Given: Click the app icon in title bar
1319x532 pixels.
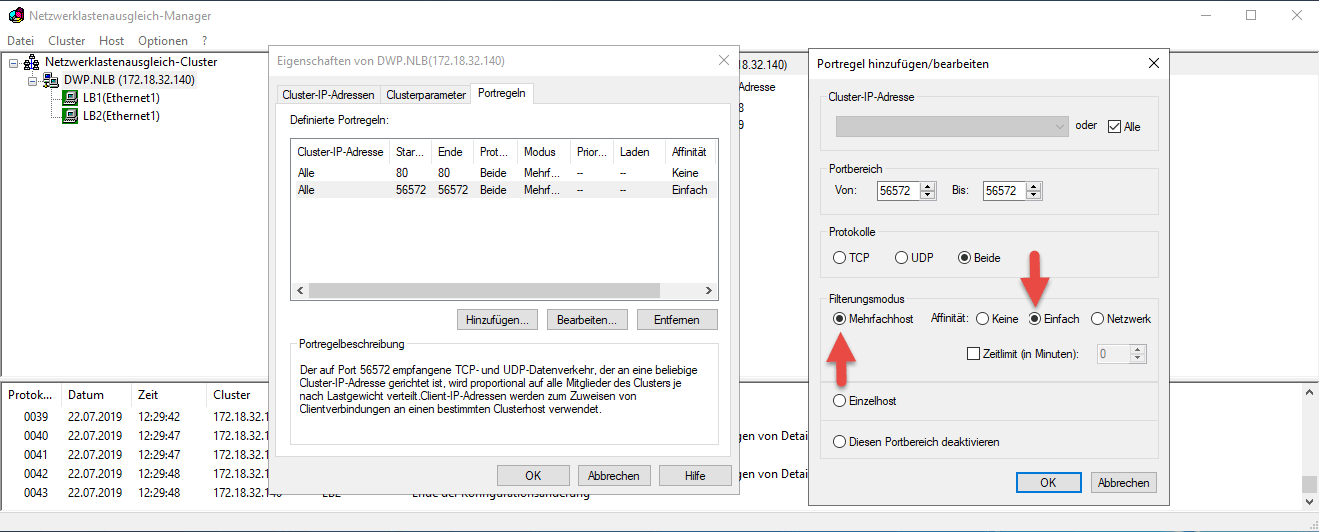Looking at the screenshot, I should [x=15, y=16].
